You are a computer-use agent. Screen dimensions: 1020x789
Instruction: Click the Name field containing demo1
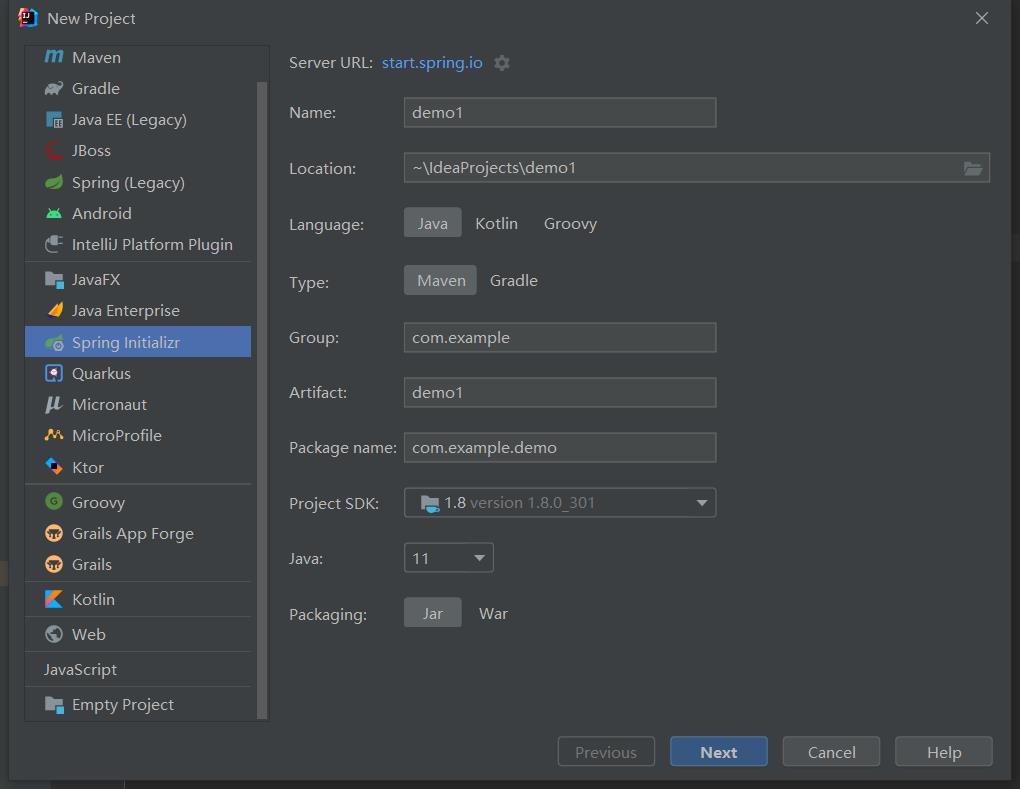[x=560, y=113]
